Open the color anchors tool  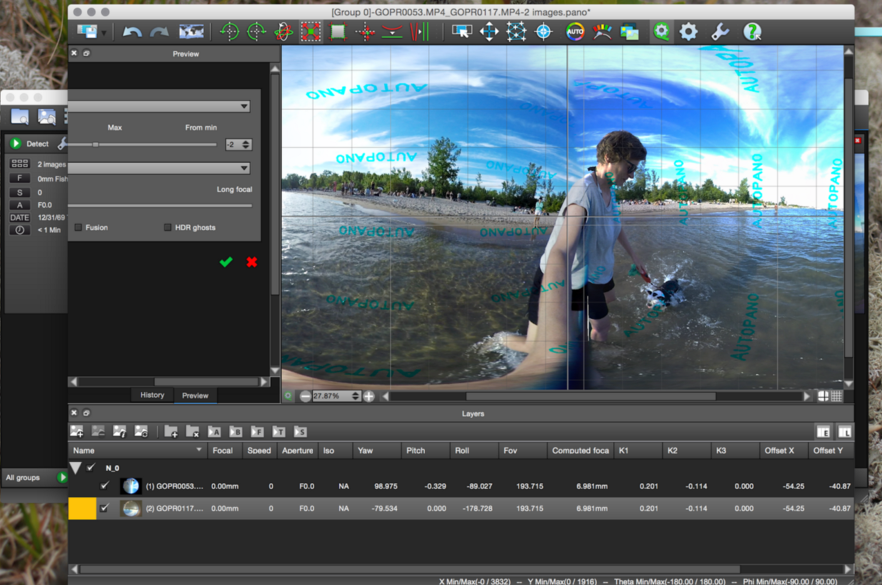pos(602,32)
